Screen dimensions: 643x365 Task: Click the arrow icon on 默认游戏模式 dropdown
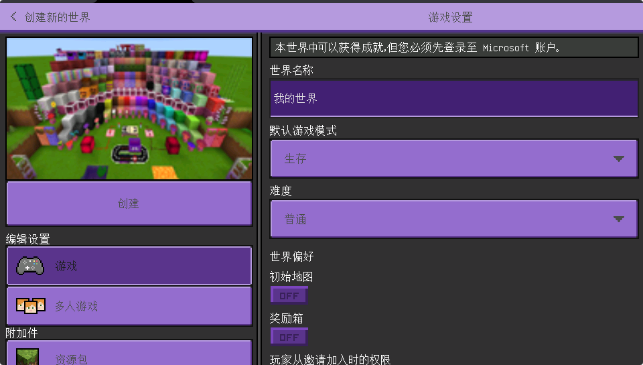click(618, 159)
